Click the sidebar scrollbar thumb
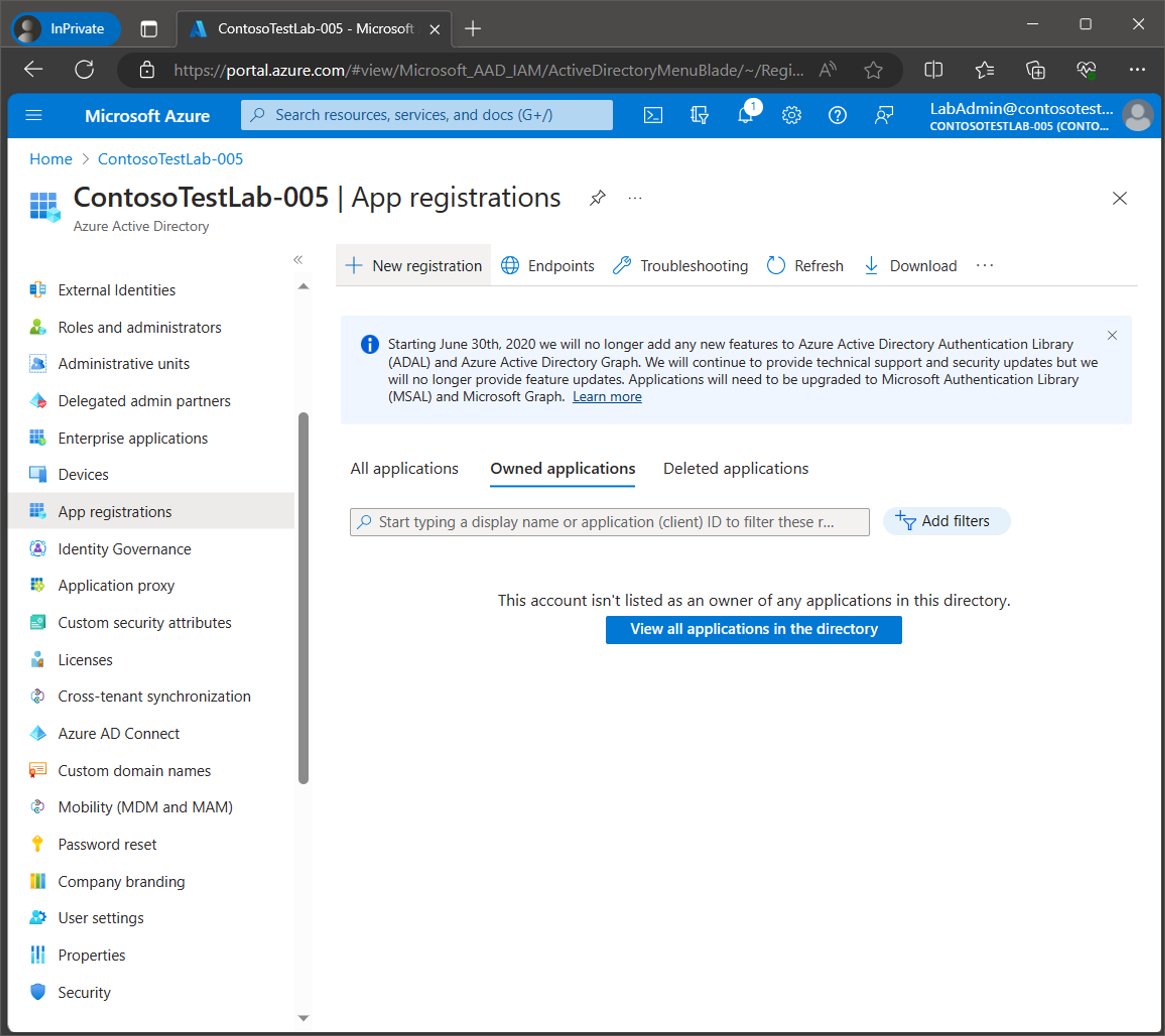 [303, 598]
